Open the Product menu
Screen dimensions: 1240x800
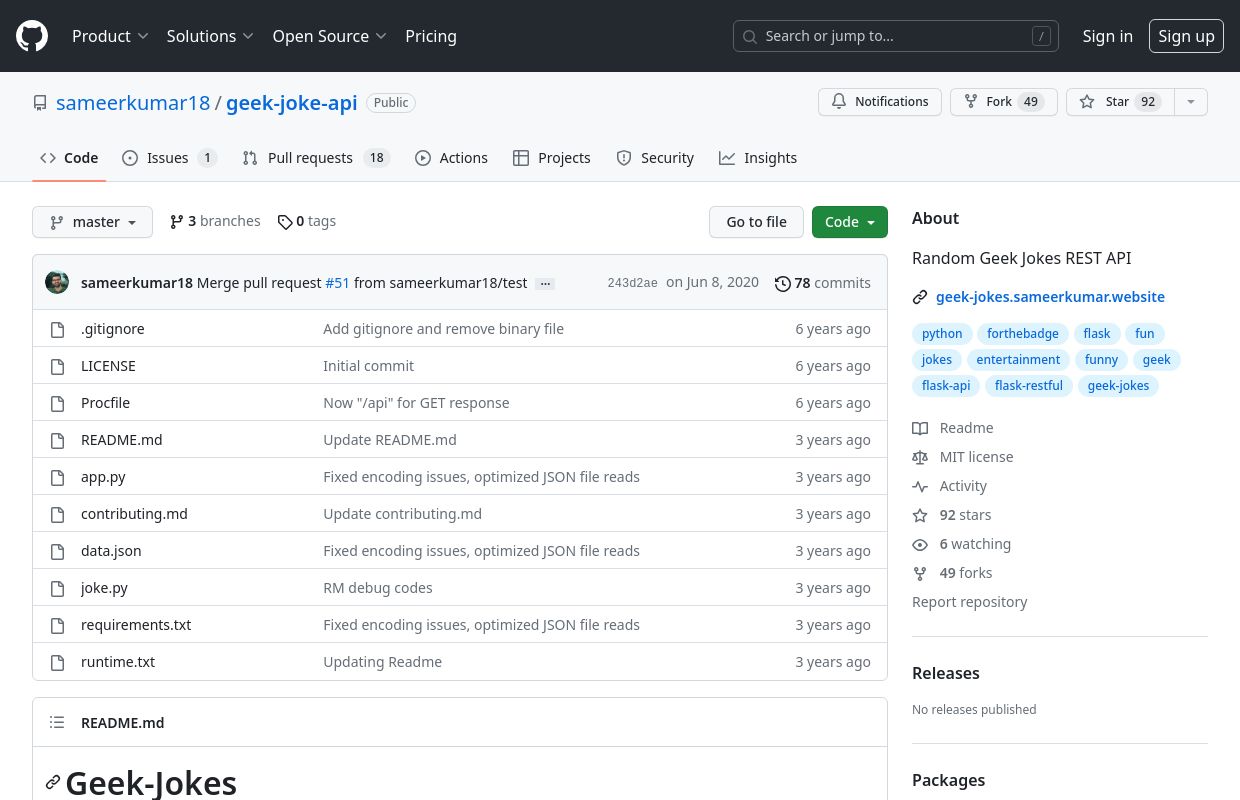tap(110, 36)
